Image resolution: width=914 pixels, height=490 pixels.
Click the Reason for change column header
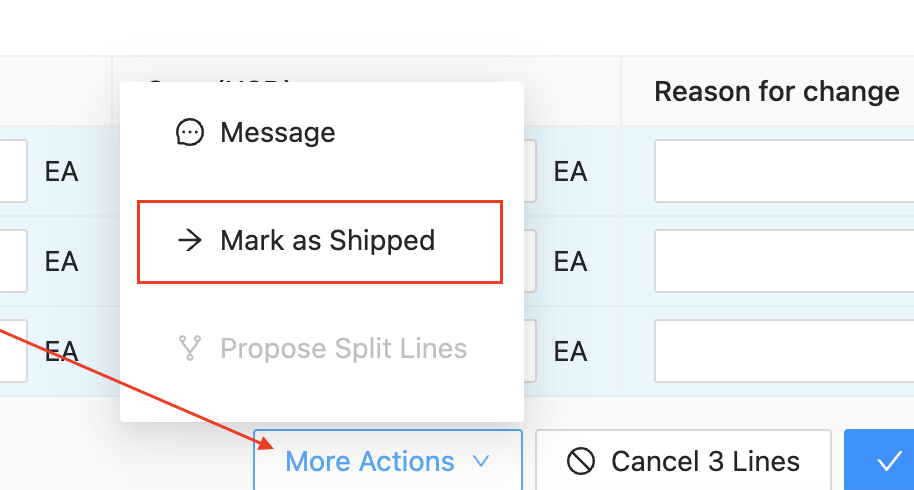[776, 91]
